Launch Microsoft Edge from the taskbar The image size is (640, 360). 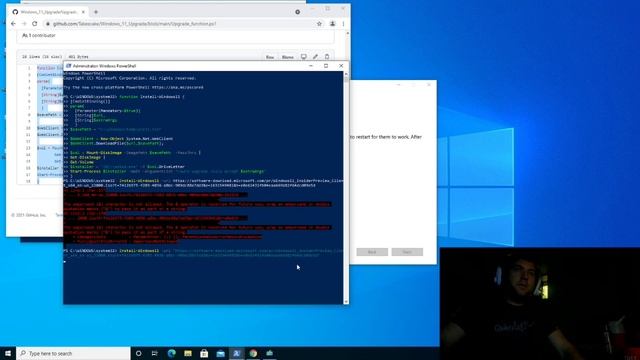click(x=171, y=353)
